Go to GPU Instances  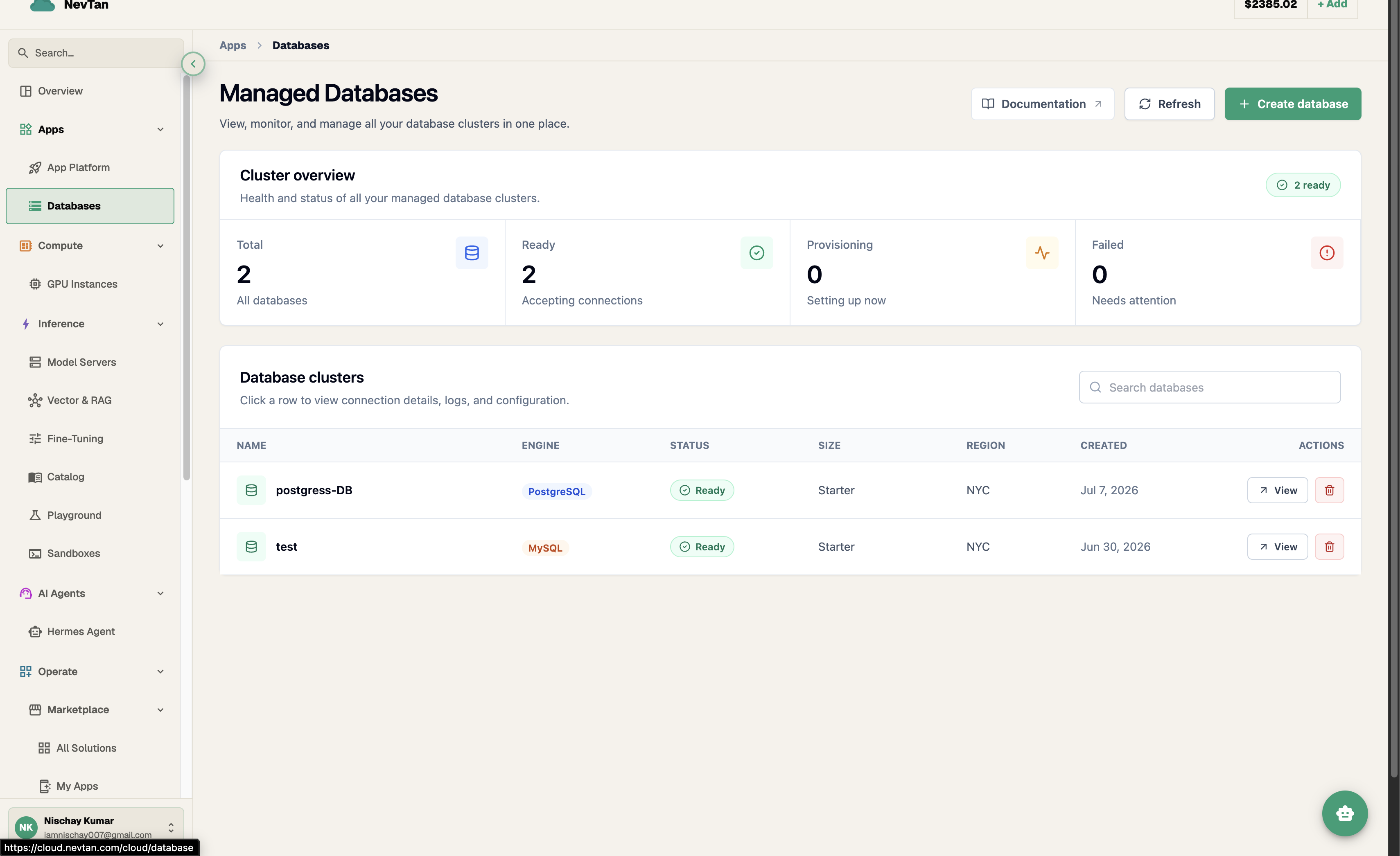(91, 284)
